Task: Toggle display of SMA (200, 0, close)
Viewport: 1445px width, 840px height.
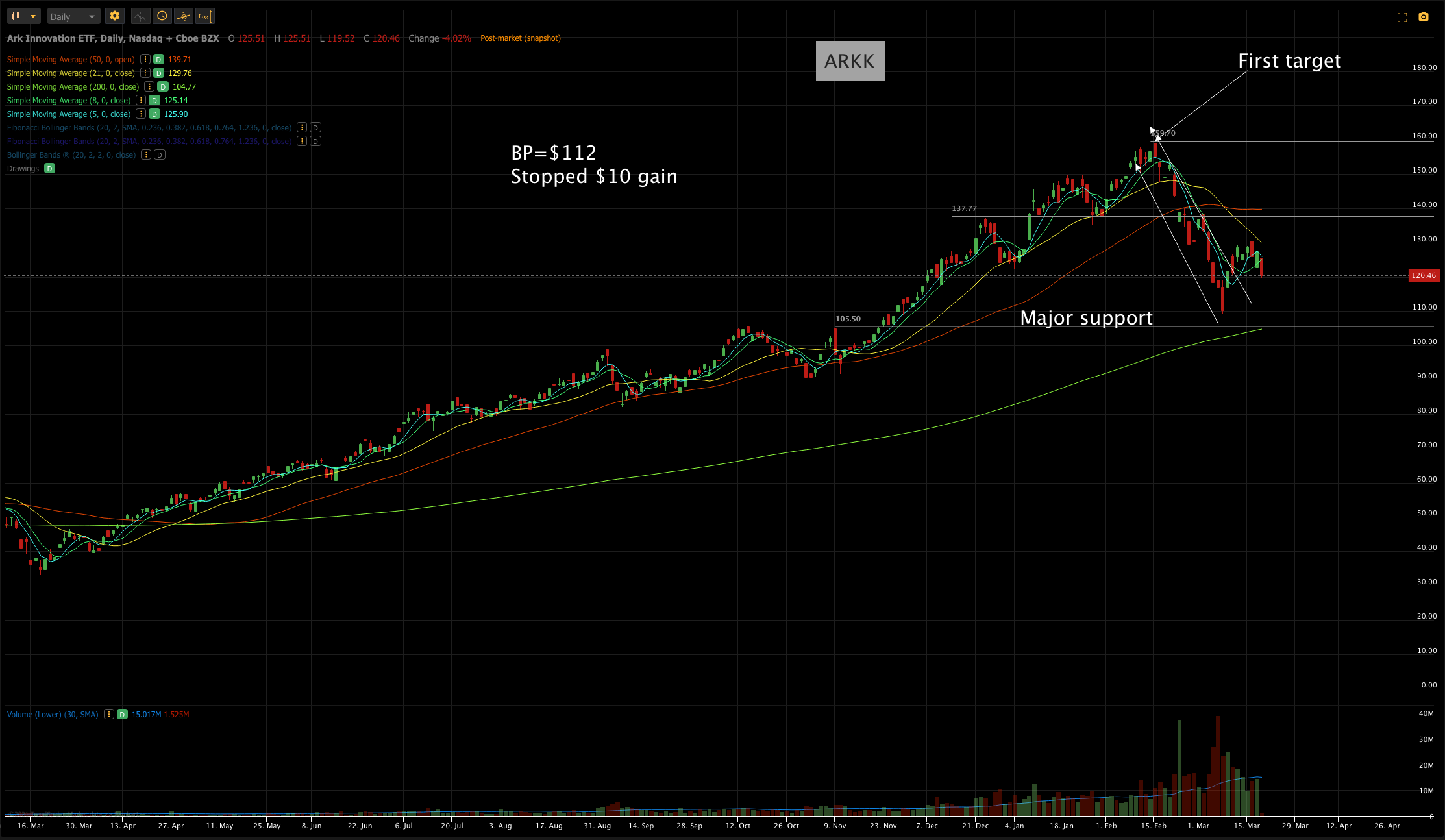Action: [x=163, y=86]
